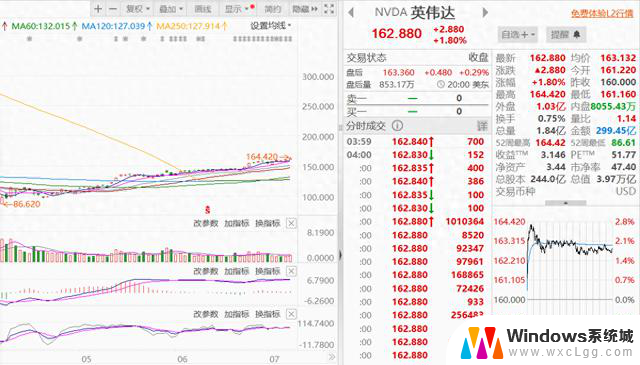
Task: Go to the previous stock arrow
Action: (351, 13)
